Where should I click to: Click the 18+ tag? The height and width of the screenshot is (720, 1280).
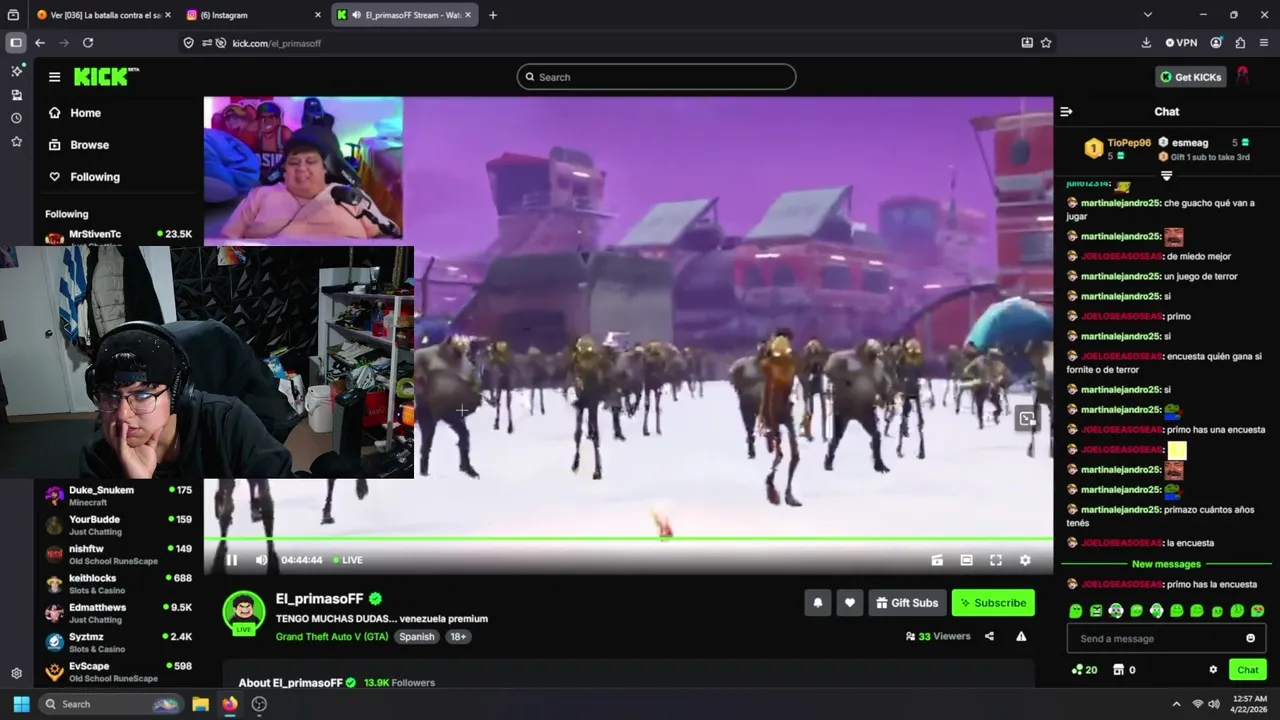pos(458,636)
